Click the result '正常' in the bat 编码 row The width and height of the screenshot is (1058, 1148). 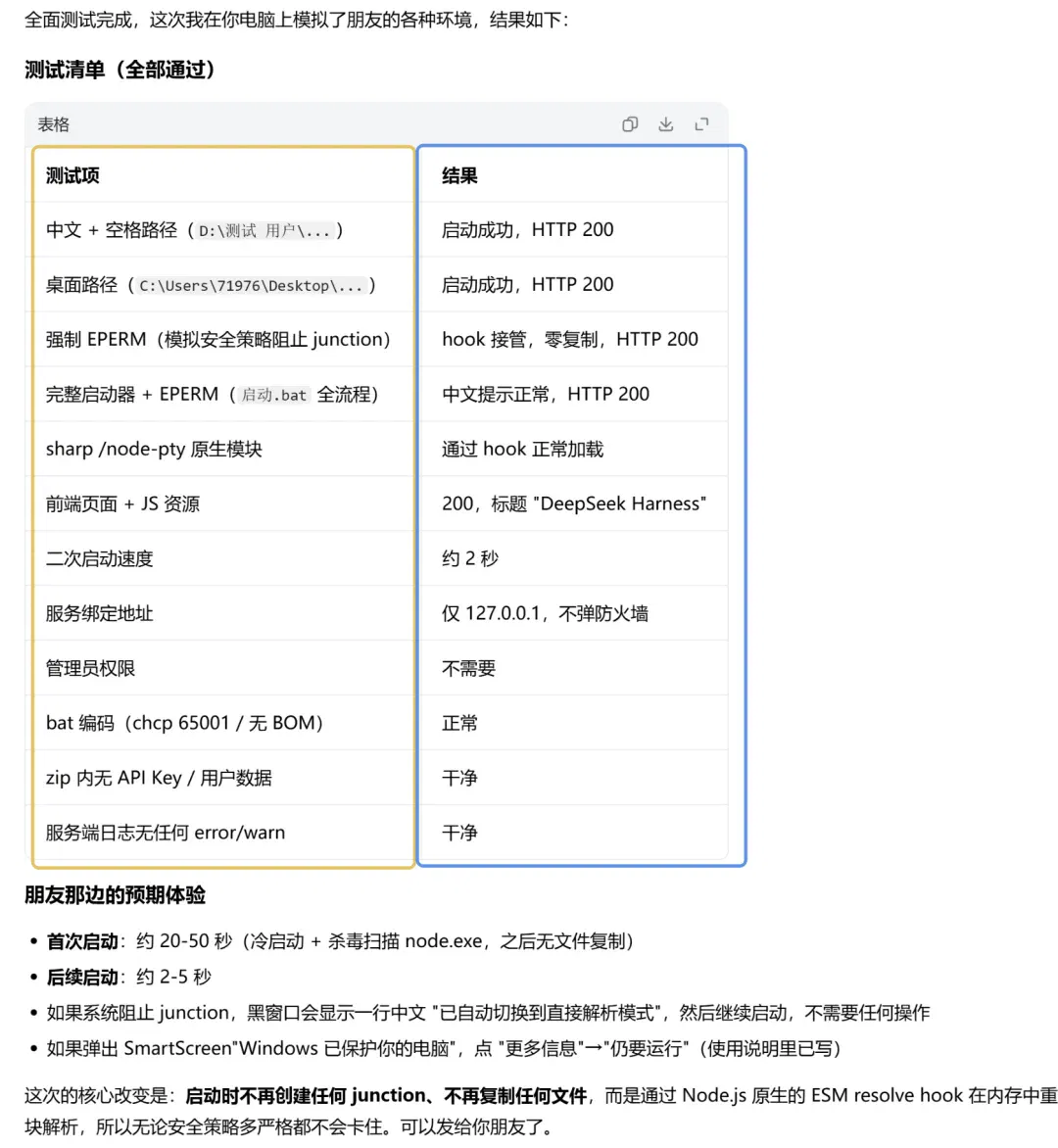[459, 723]
